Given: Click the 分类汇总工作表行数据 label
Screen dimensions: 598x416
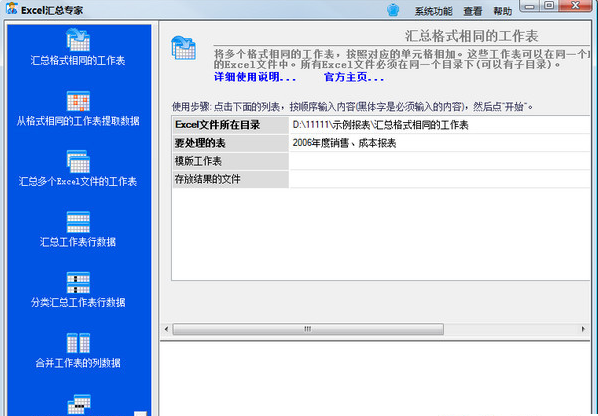Looking at the screenshot, I should (x=78, y=303).
